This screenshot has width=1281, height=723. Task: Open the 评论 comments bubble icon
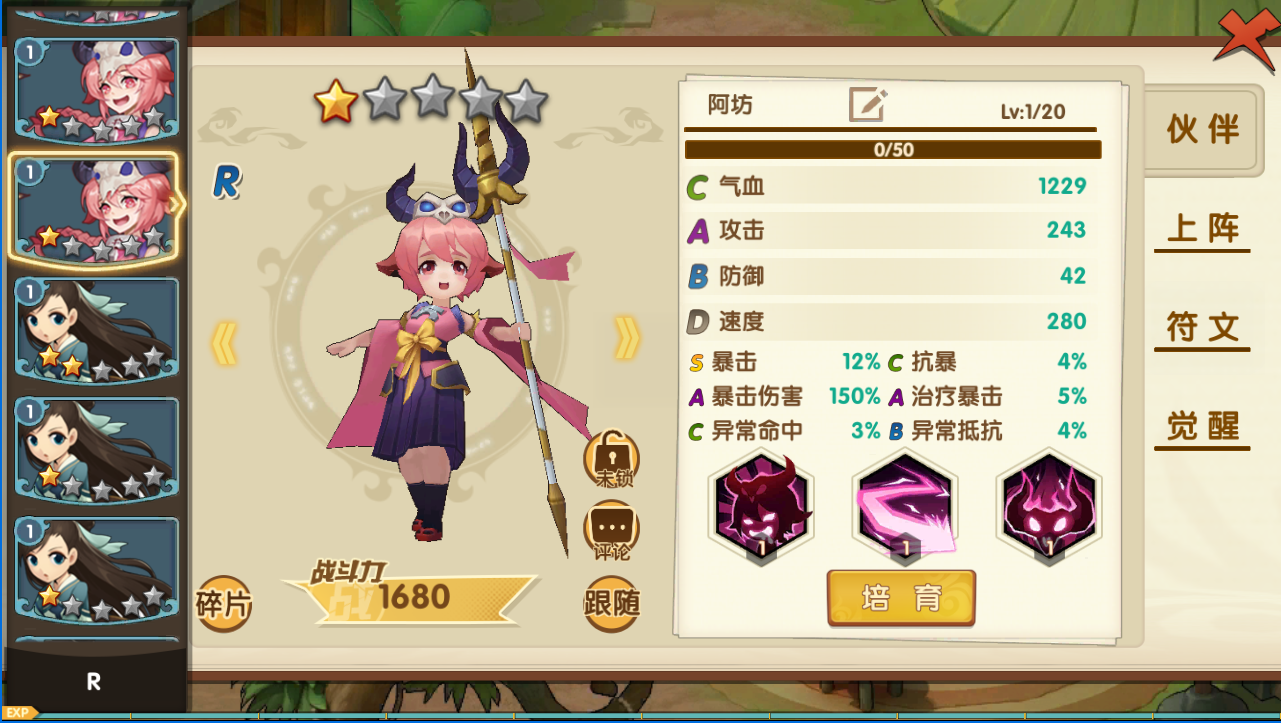pos(611,529)
